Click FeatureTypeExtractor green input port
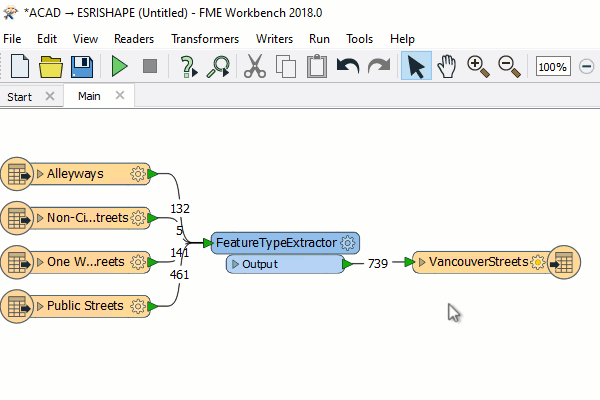 (x=208, y=243)
